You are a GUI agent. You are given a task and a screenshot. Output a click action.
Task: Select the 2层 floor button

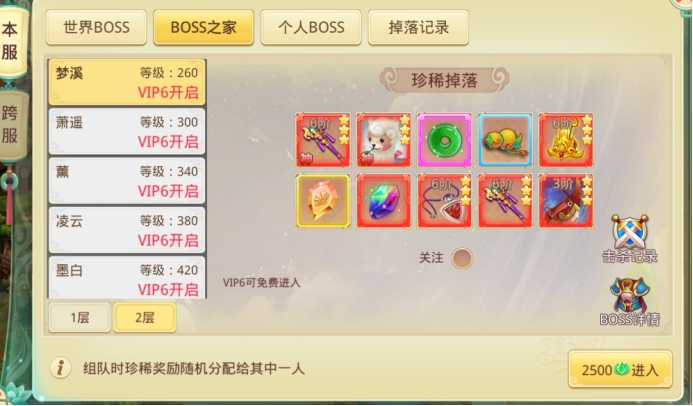coord(145,317)
